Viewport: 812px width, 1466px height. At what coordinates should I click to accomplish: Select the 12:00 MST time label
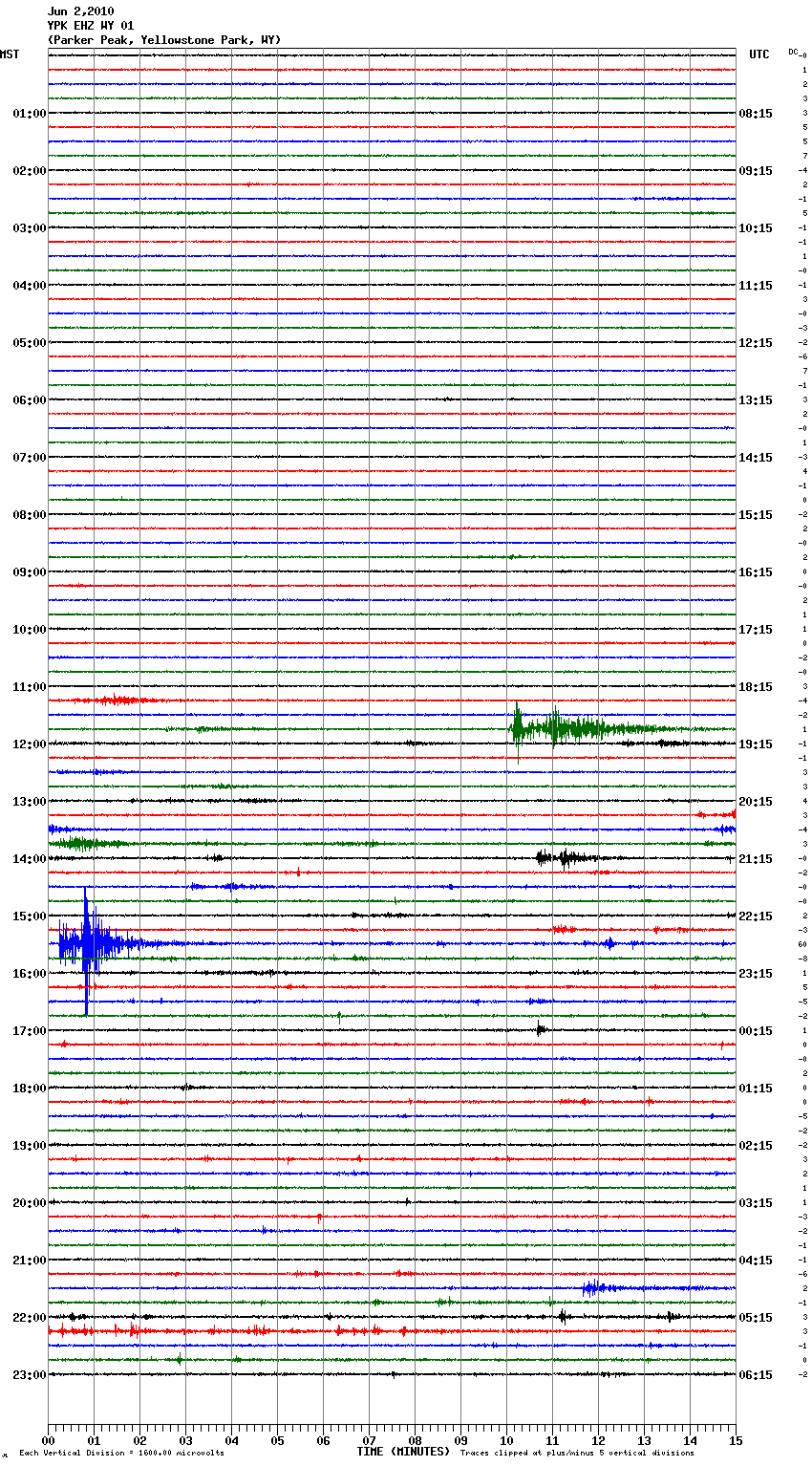30,744
